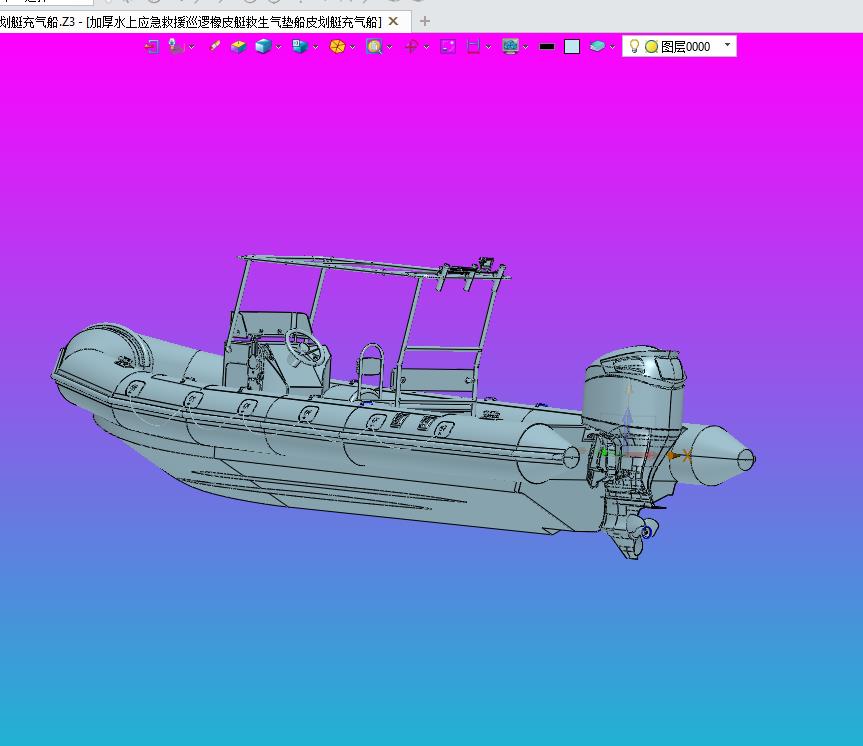
Task: Click the black line color swatch
Action: coord(547,47)
